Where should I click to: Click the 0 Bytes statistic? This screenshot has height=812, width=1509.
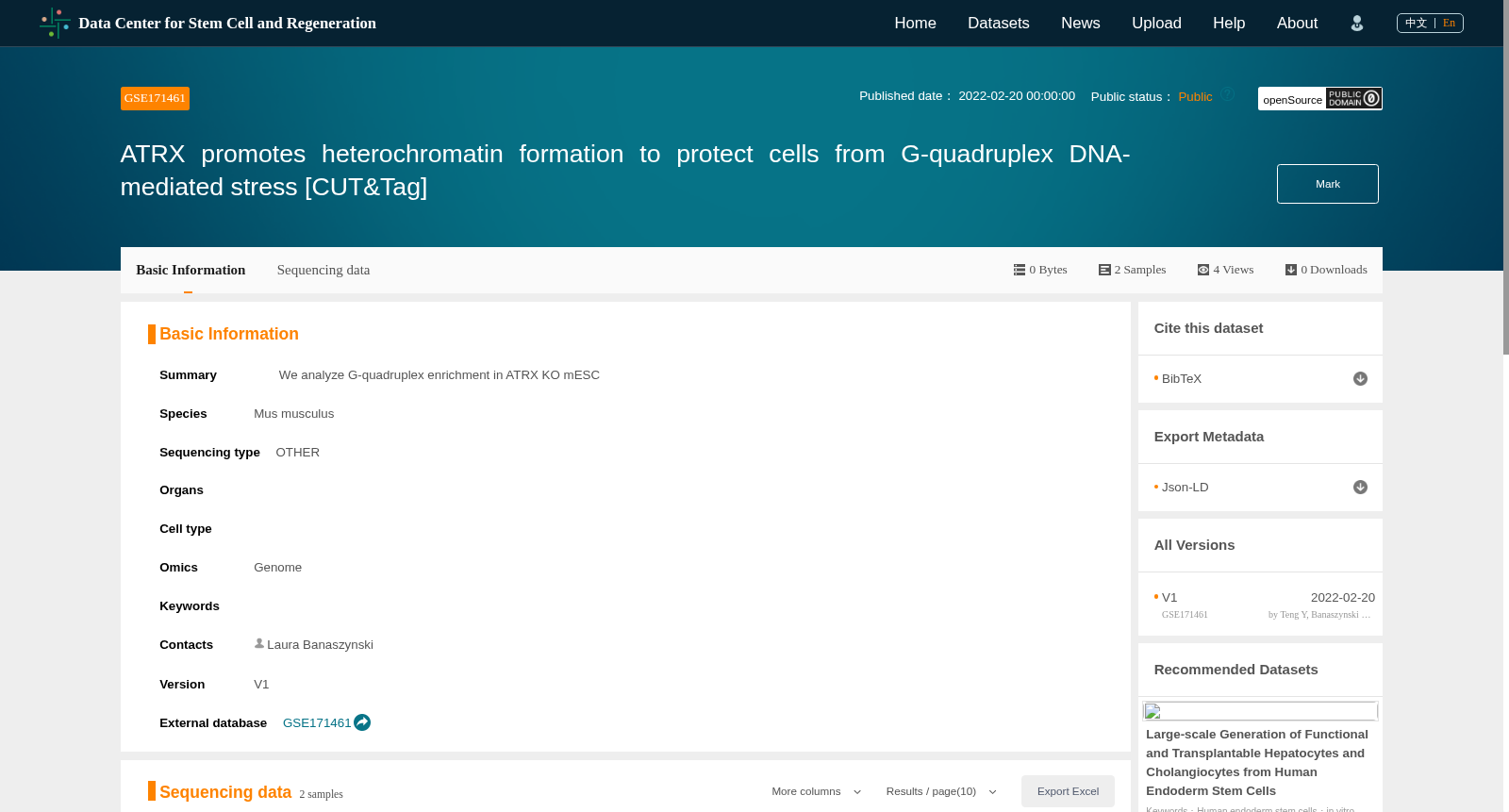[1040, 270]
